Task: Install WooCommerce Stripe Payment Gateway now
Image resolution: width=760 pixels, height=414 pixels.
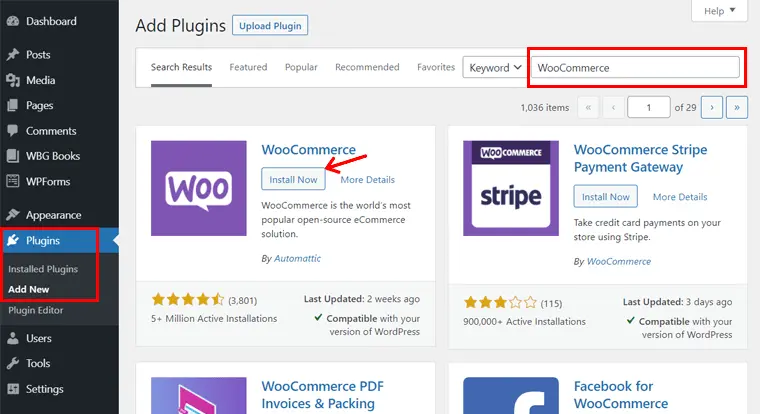Action: [x=605, y=197]
